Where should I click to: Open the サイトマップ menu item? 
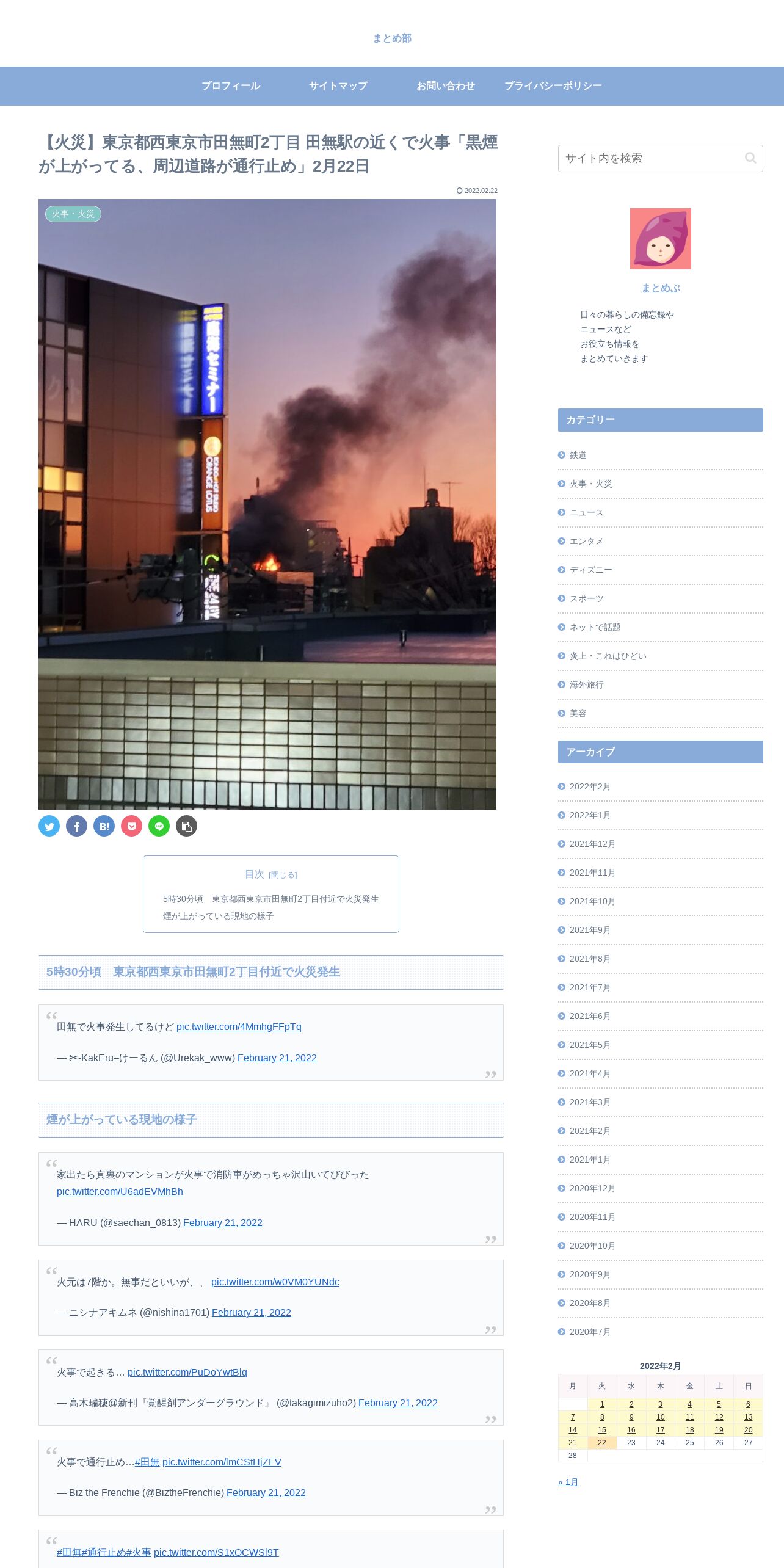click(x=338, y=86)
